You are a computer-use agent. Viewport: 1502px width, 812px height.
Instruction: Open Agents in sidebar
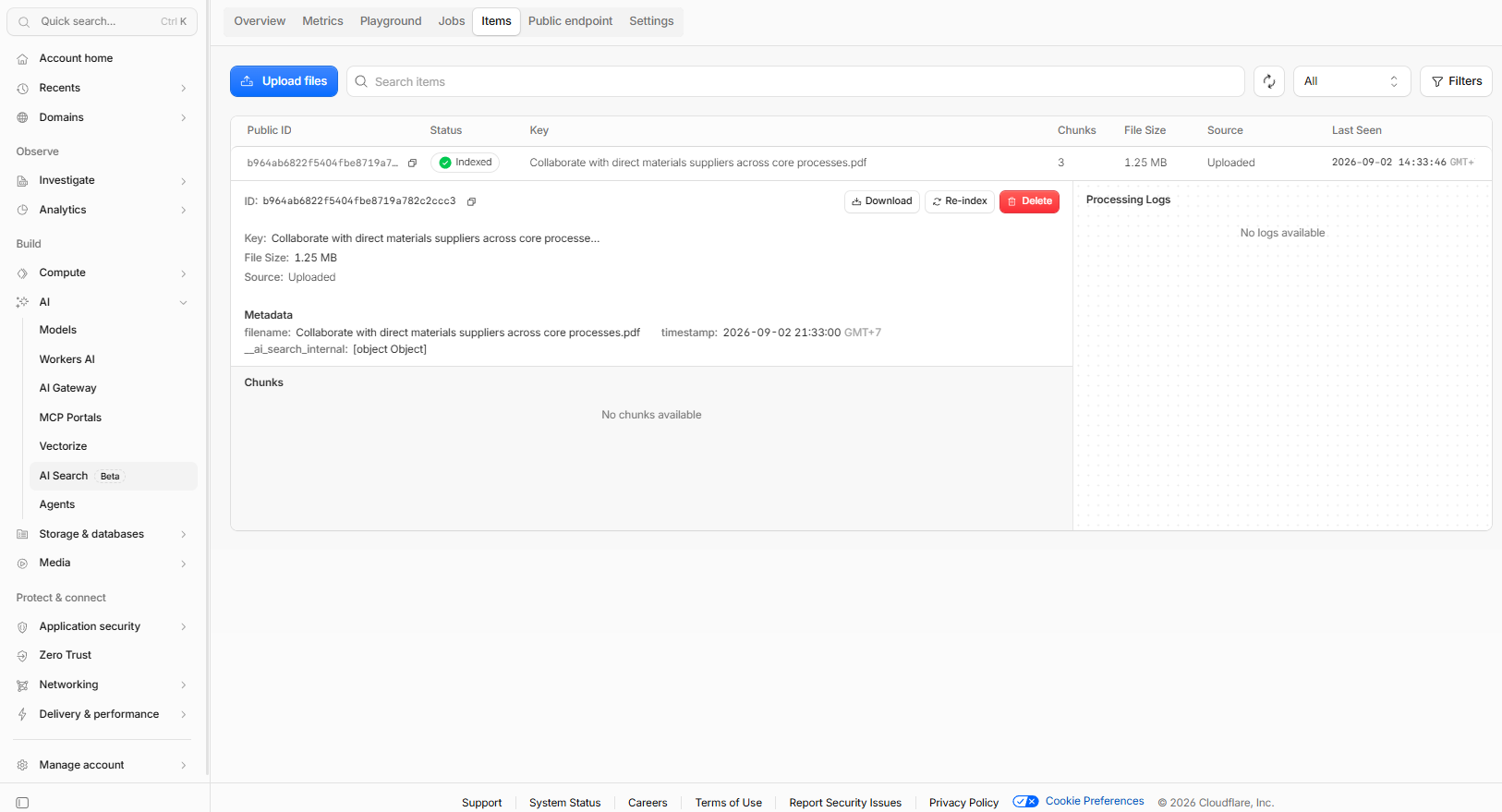point(57,504)
